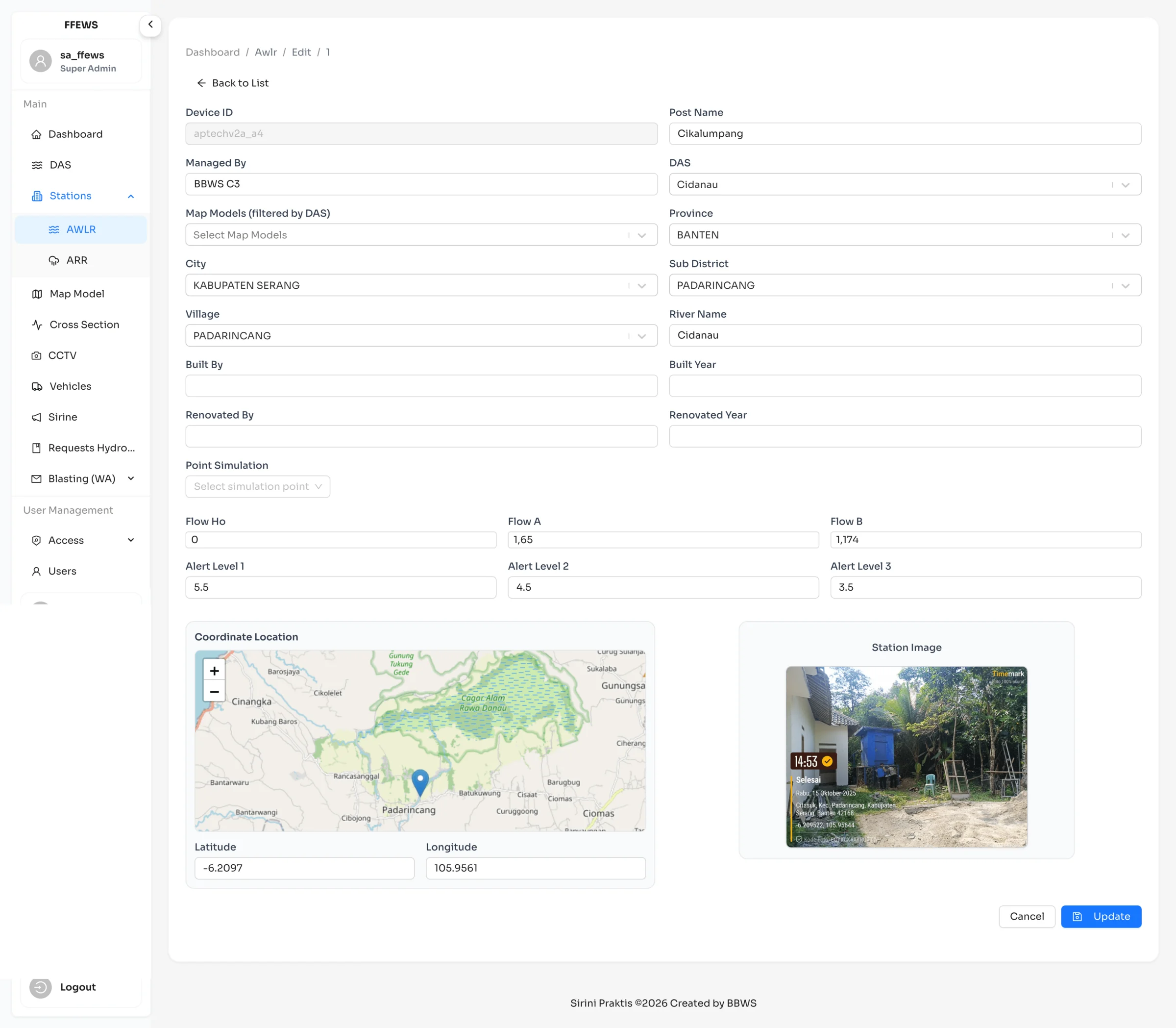Image resolution: width=1176 pixels, height=1028 pixels.
Task: Expand the Access menu
Action: coord(81,540)
